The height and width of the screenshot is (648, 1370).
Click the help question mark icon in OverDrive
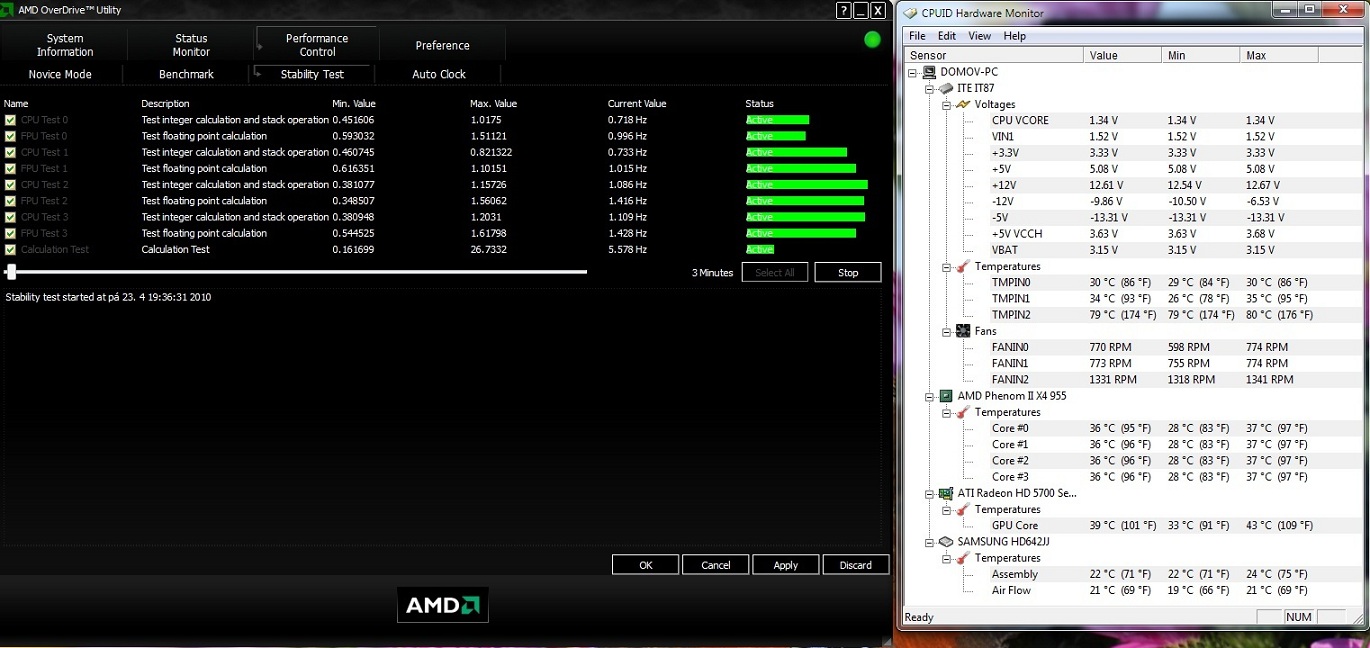842,10
